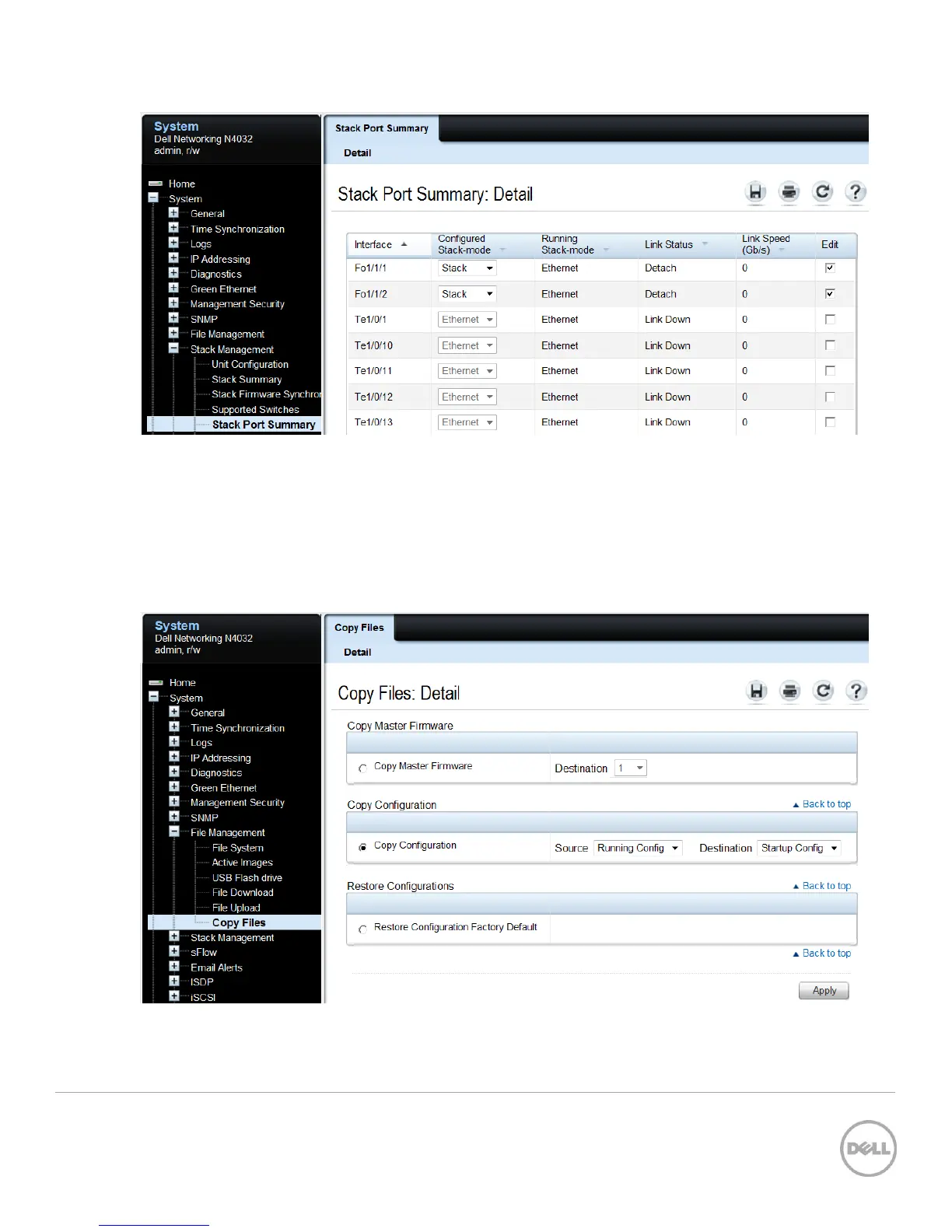Screen dimensions: 952x1232
Task: Select Copy Configuration radio button
Action: coord(362,847)
